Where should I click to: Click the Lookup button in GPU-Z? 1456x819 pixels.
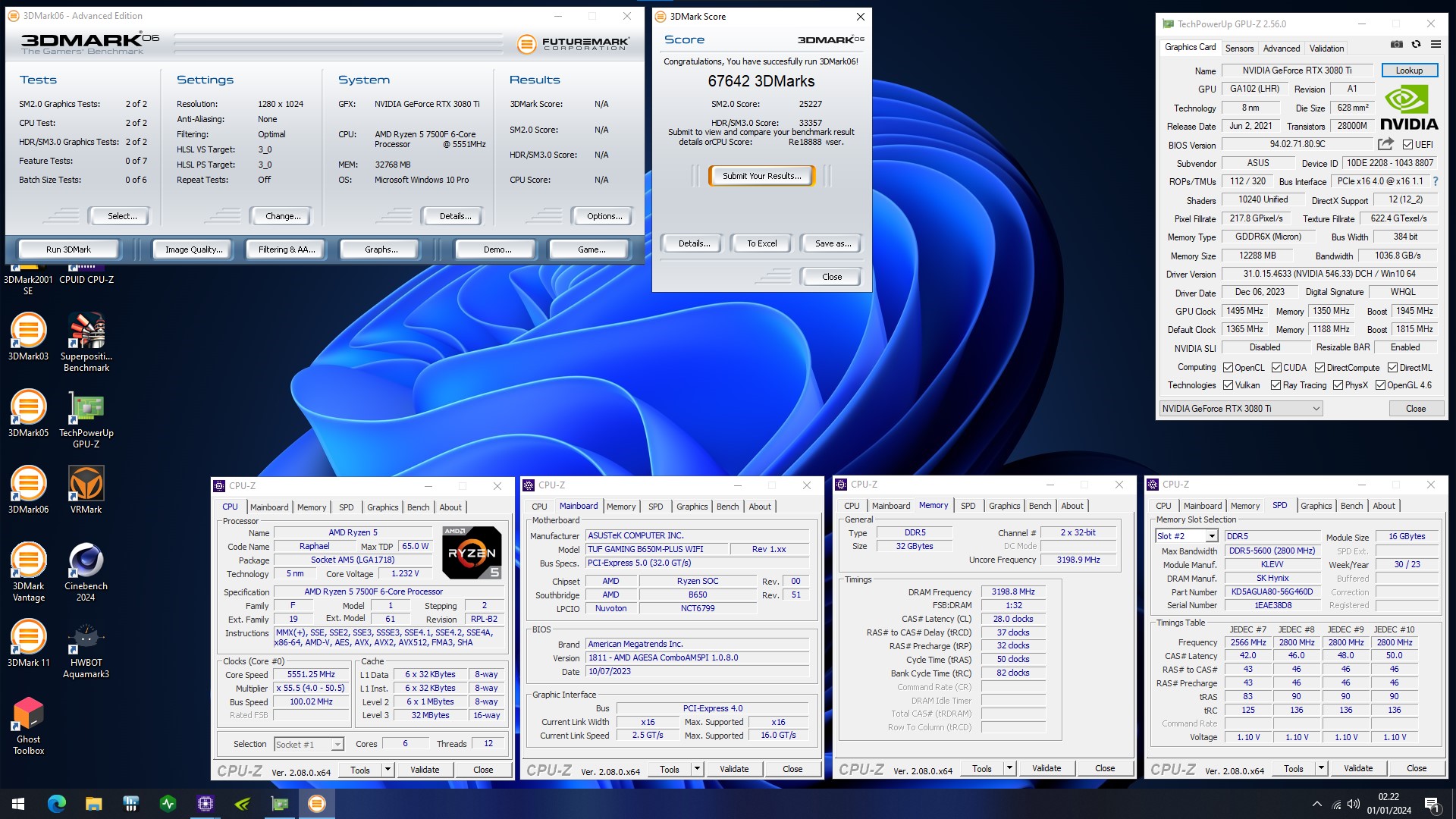click(1409, 71)
